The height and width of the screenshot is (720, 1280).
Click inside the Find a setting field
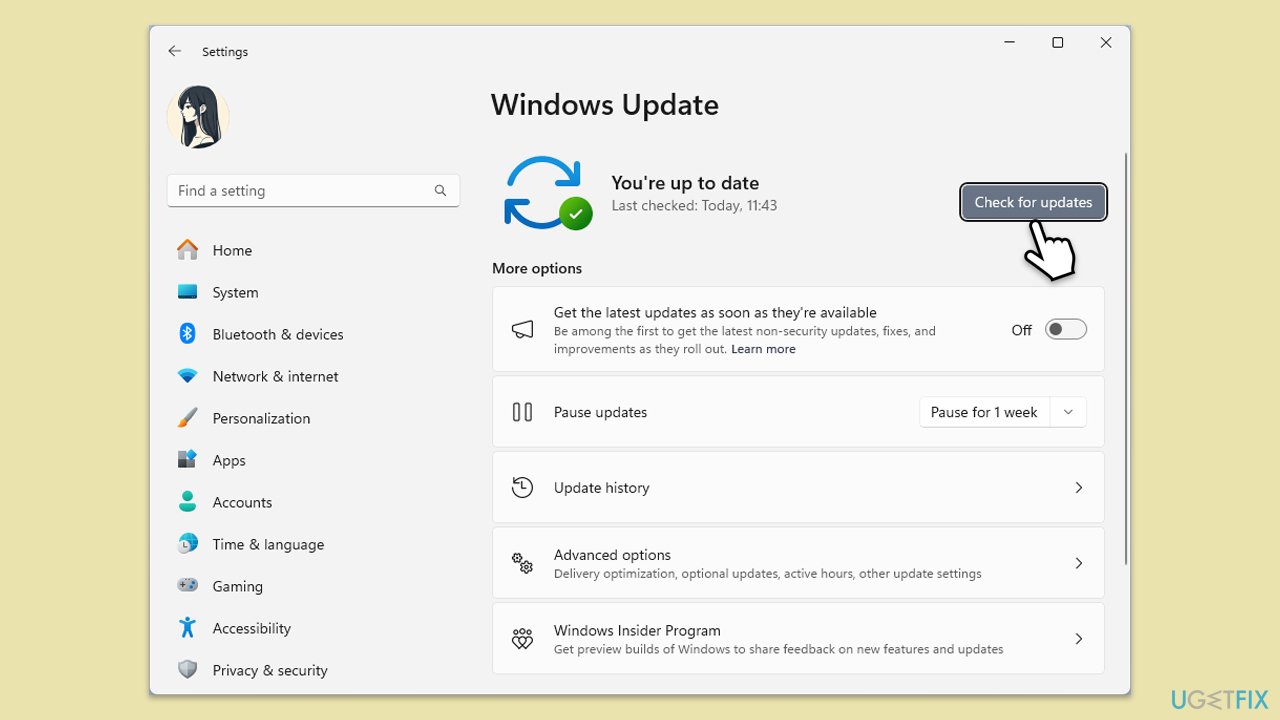tap(300, 190)
